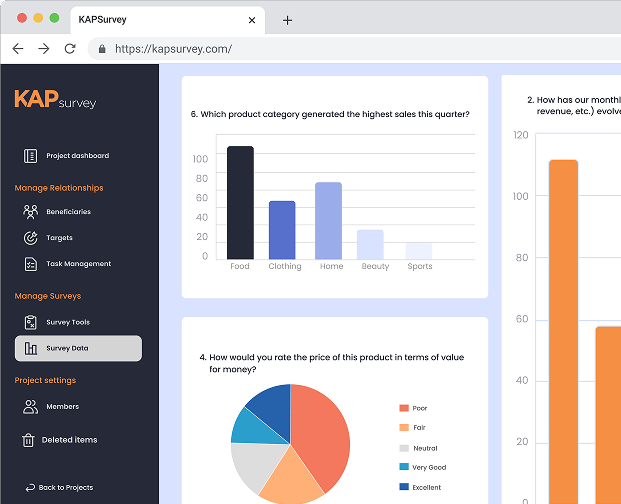Open Deleted items in sidebar
Screen dimensions: 621x504
(60, 440)
